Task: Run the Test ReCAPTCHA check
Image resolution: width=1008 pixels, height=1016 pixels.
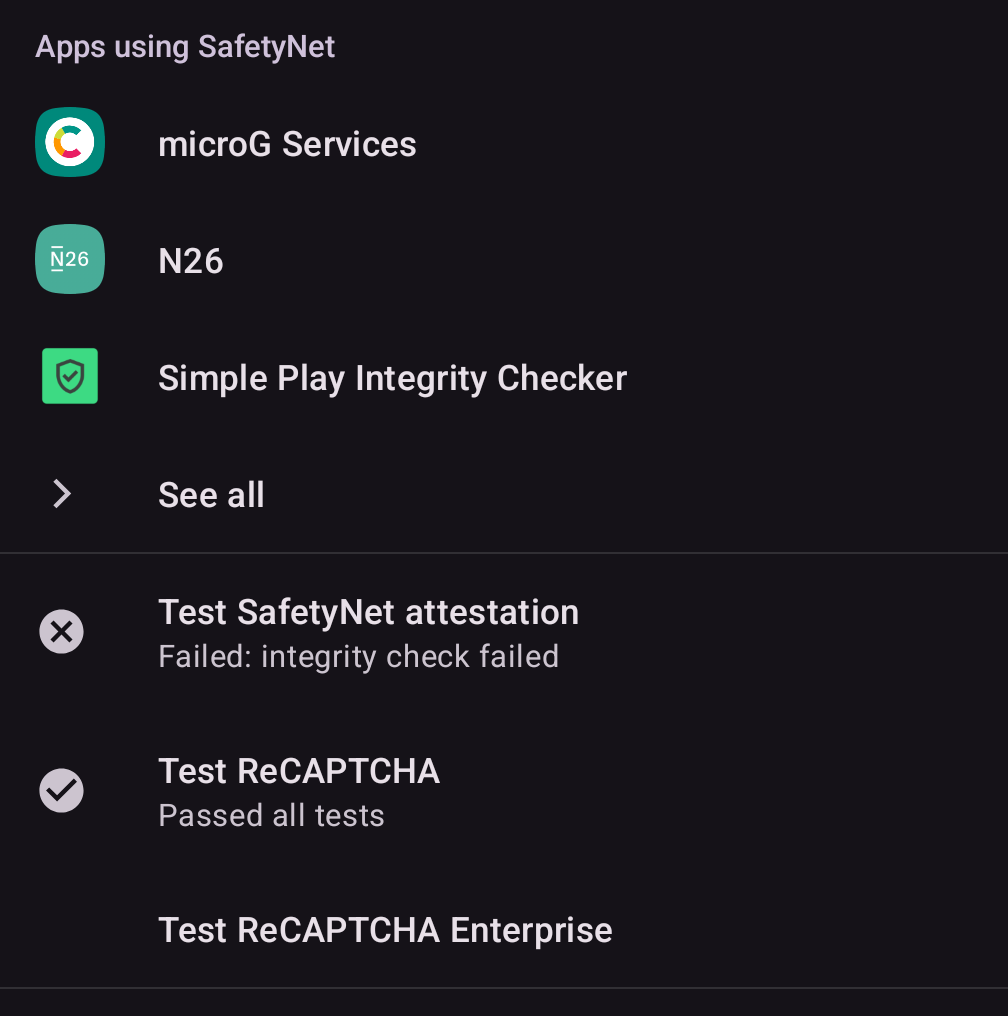Action: 299,772
